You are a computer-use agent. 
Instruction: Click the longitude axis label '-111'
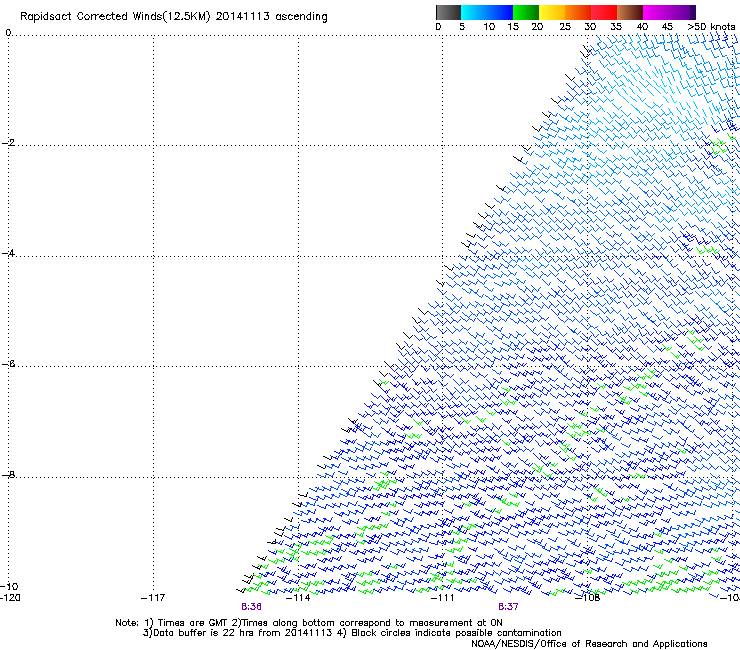[x=443, y=598]
